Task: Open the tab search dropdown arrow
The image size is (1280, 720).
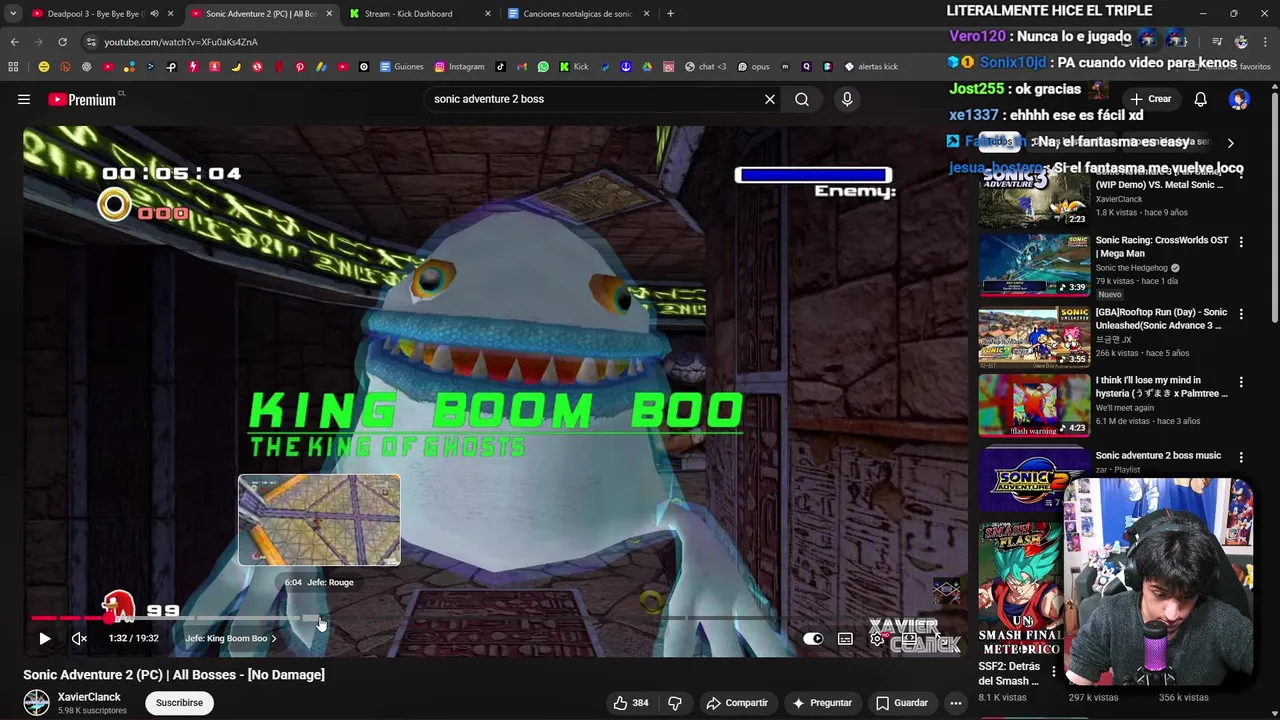Action: click(x=12, y=14)
